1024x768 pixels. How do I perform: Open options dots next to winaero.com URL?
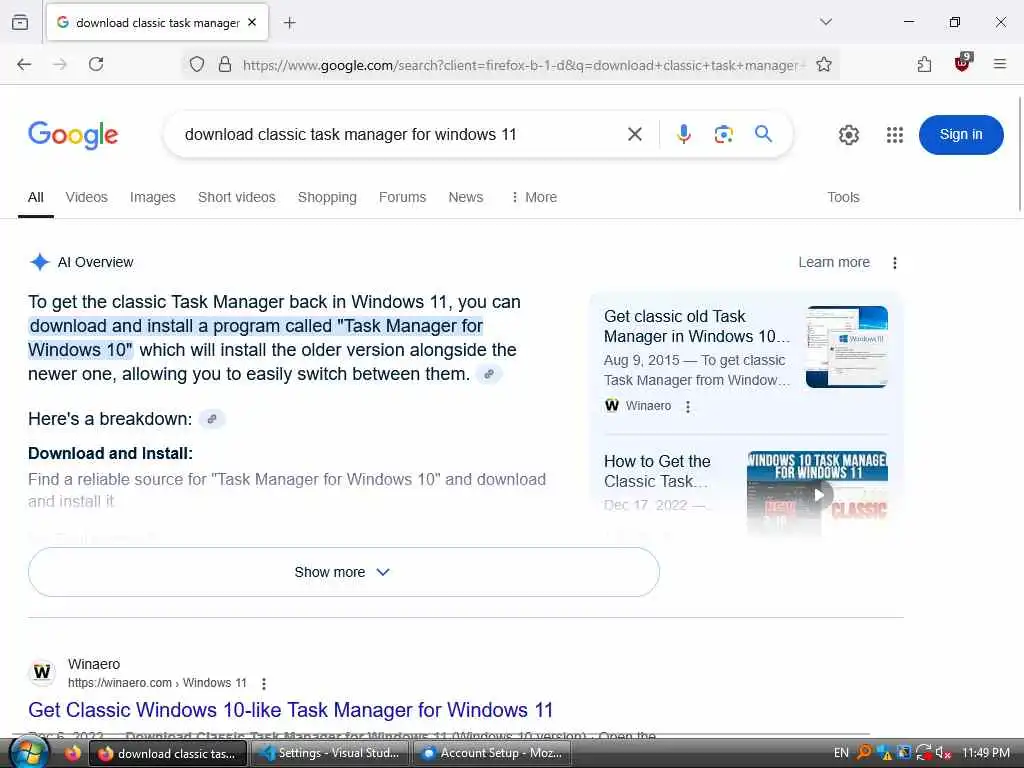click(x=264, y=684)
